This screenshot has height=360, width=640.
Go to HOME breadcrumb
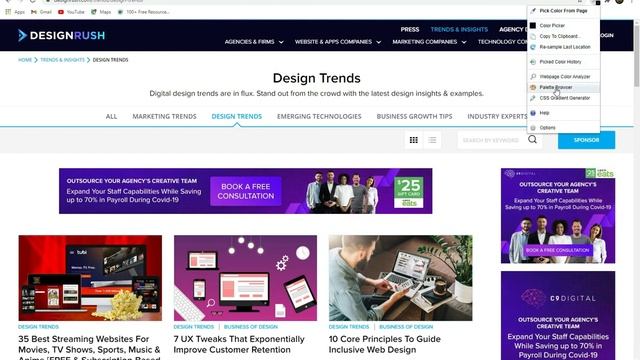pos(25,60)
